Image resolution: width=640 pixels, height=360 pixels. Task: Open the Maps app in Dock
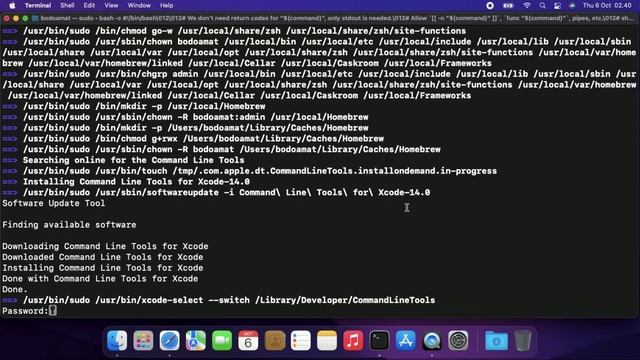pyautogui.click(x=196, y=340)
